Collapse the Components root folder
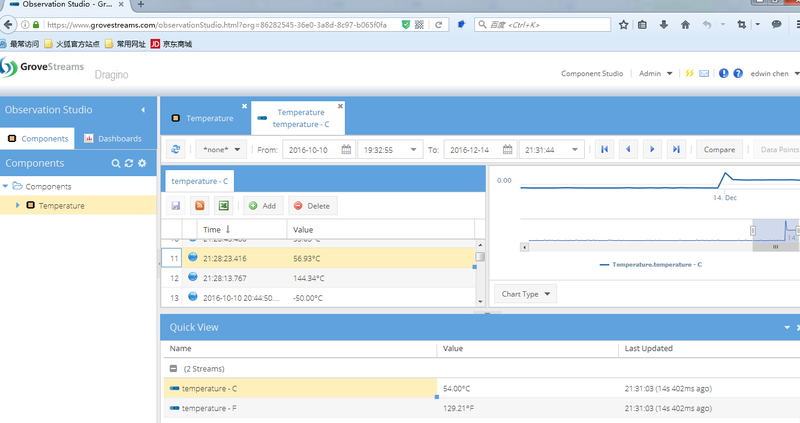The image size is (800, 423). click(x=6, y=186)
